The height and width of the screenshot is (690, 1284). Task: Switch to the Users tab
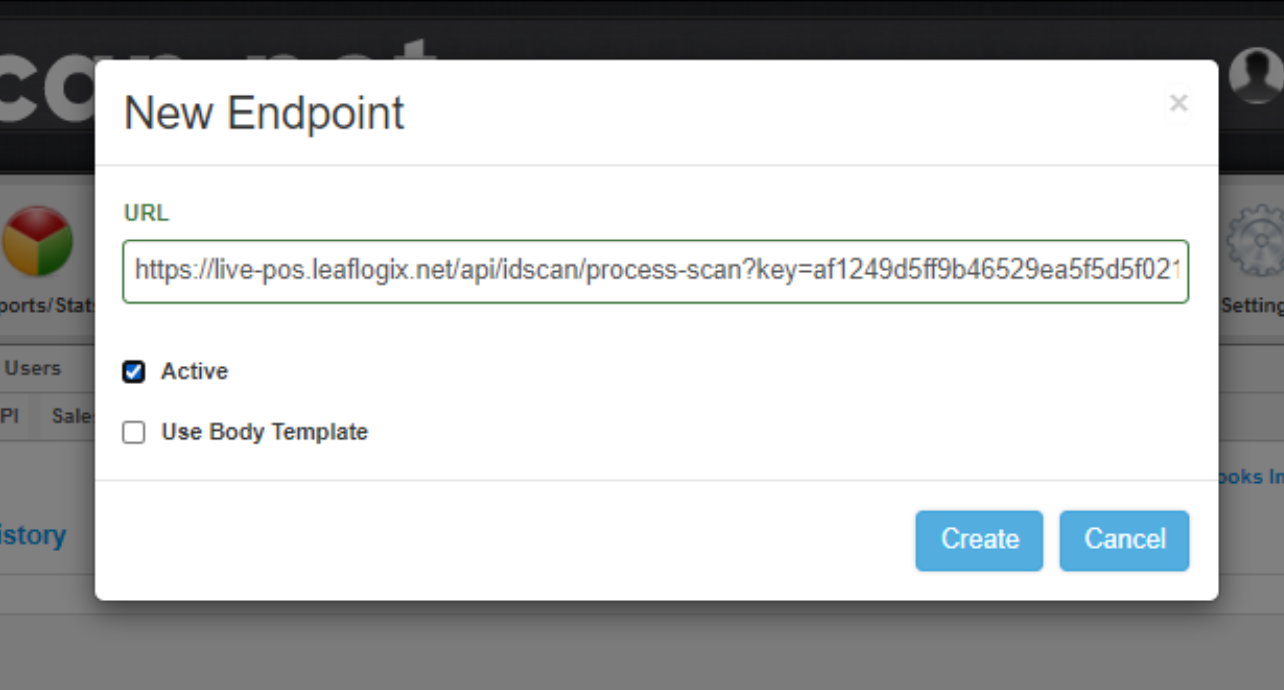(33, 368)
